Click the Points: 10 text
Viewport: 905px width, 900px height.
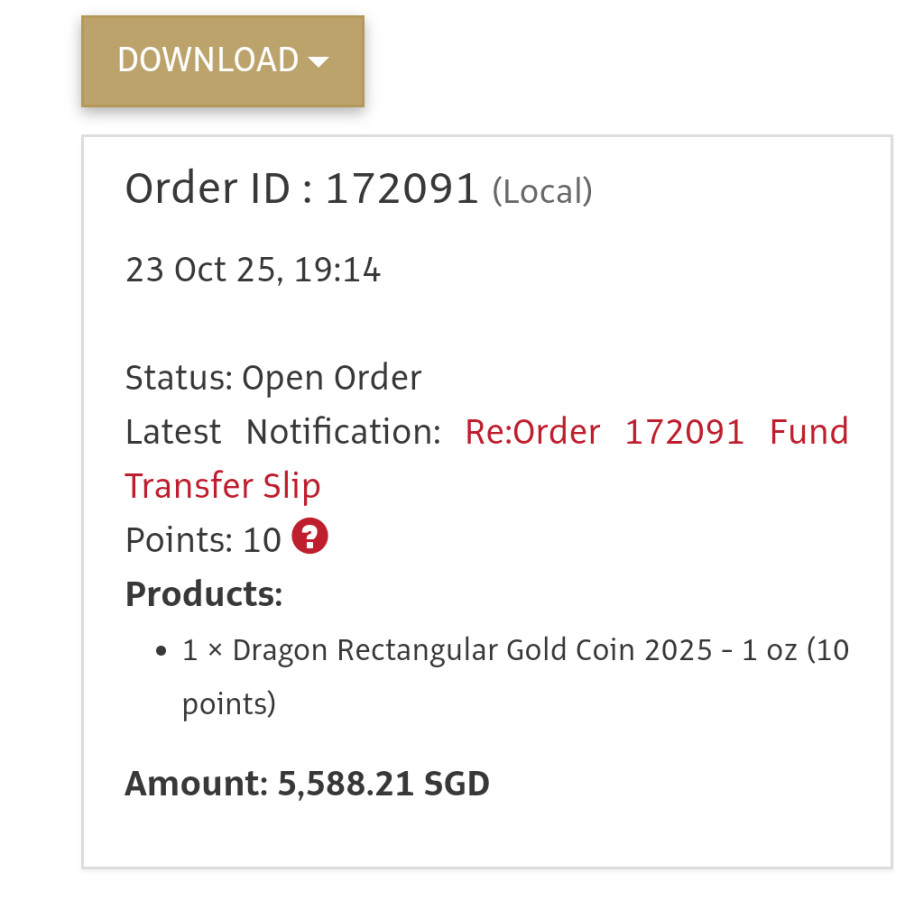[x=203, y=540]
